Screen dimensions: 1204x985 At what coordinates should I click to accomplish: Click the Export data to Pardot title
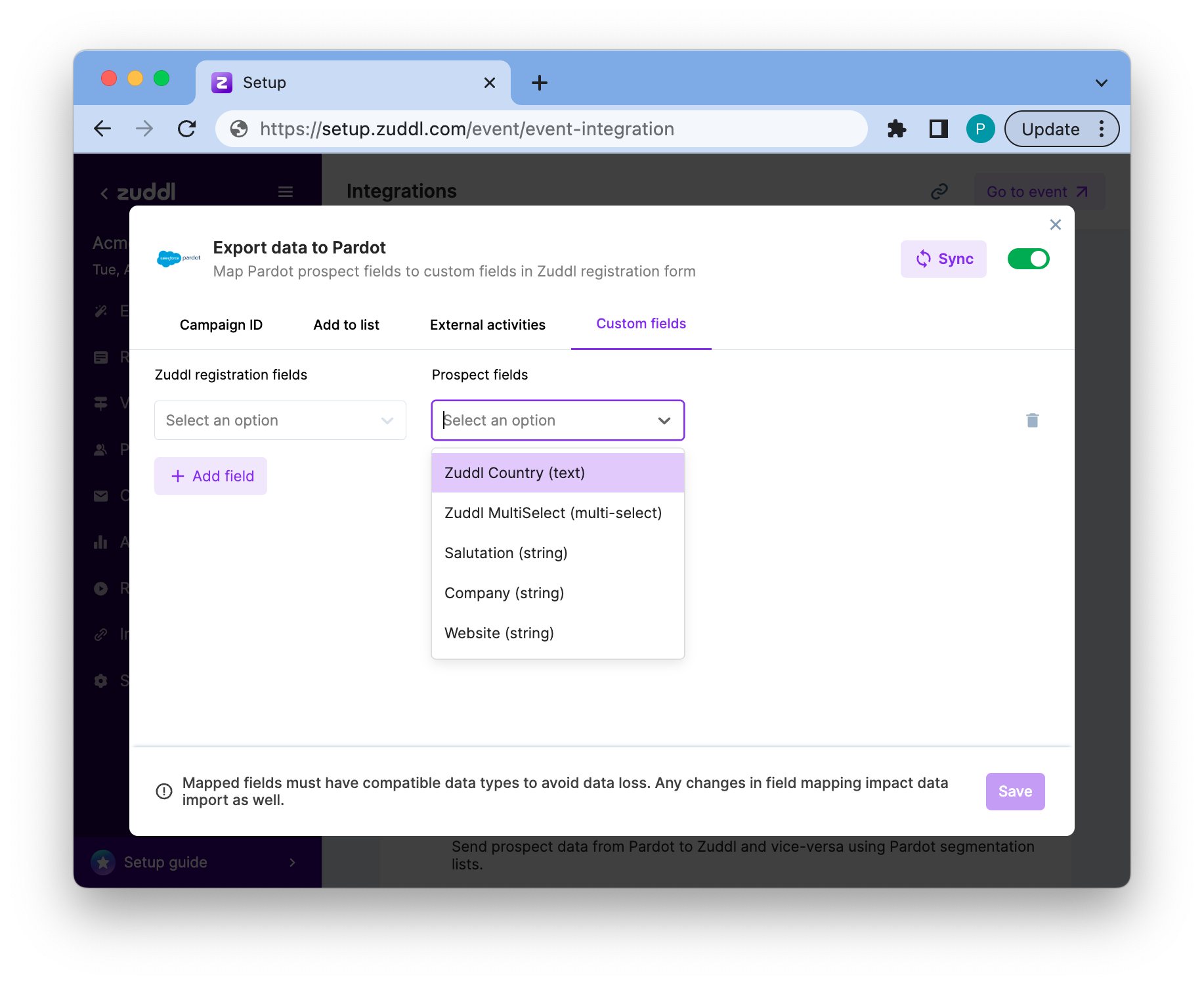(x=299, y=248)
